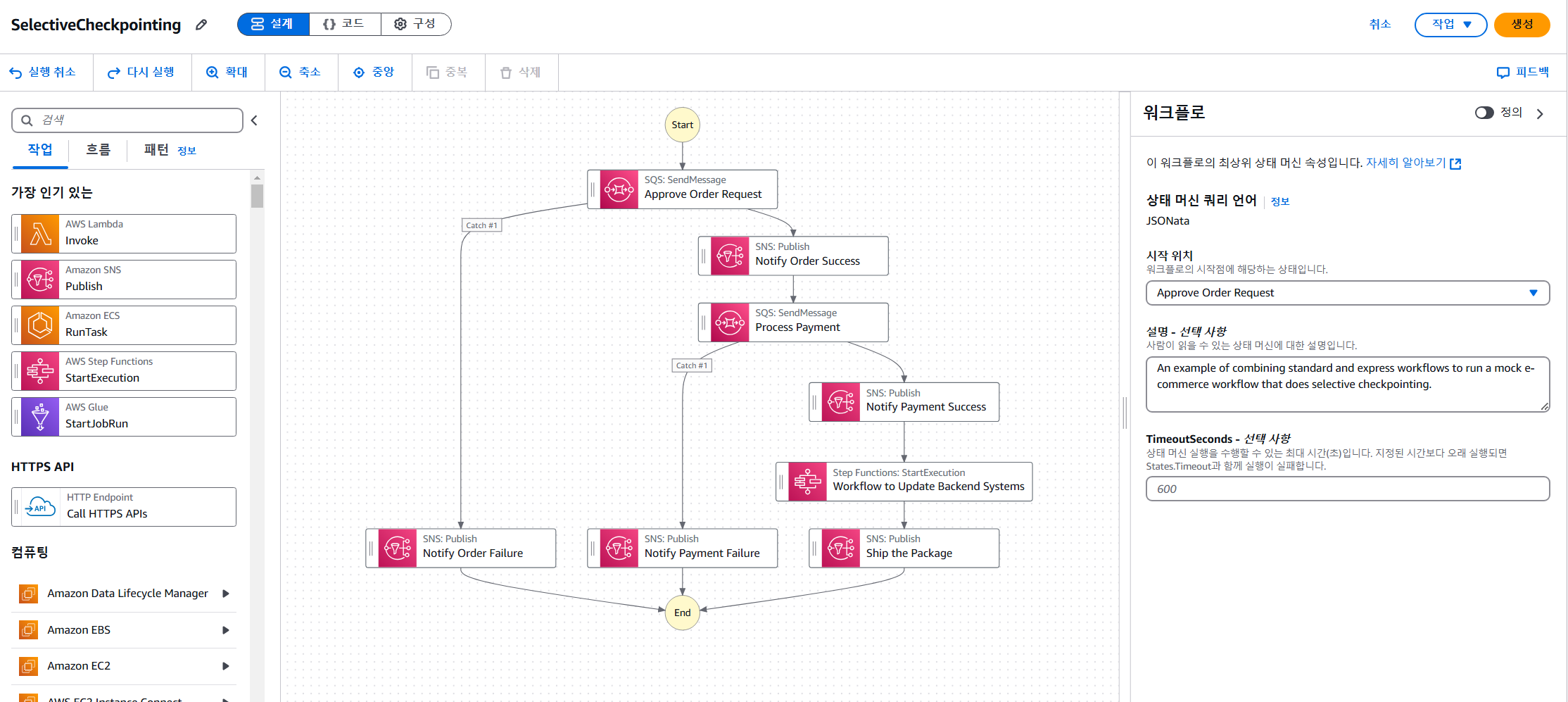
Task: Select the Notify Payment Failure state icon
Action: coord(619,549)
